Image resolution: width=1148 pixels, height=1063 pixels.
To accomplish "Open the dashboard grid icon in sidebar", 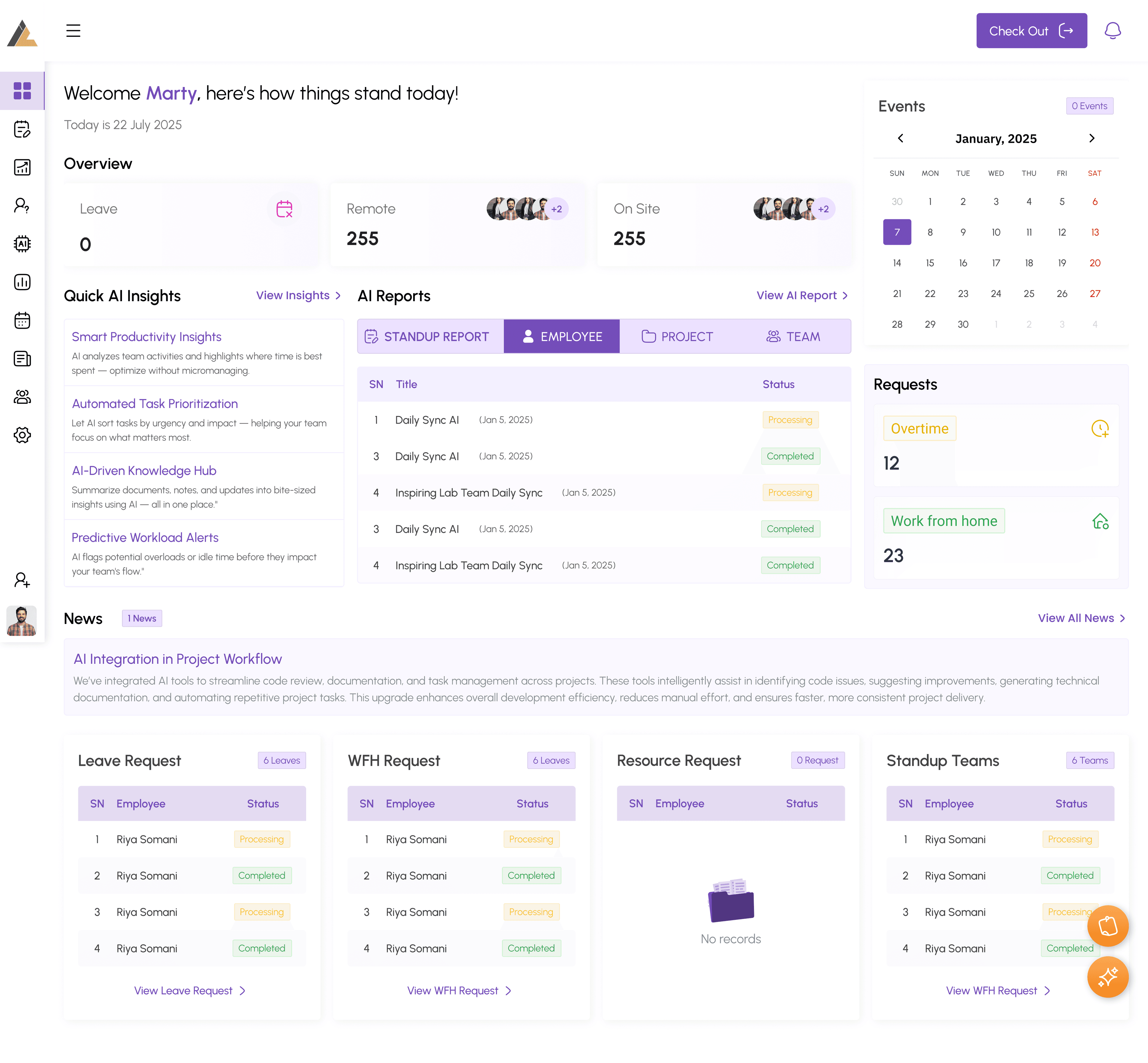I will click(x=22, y=91).
